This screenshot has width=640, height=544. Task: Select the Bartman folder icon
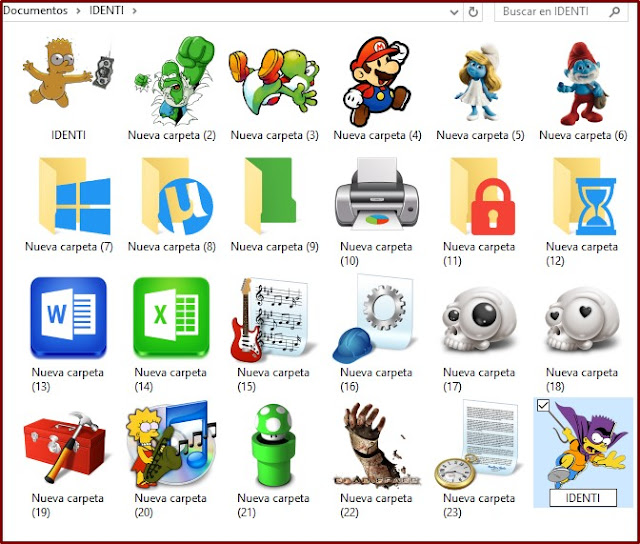(x=588, y=443)
